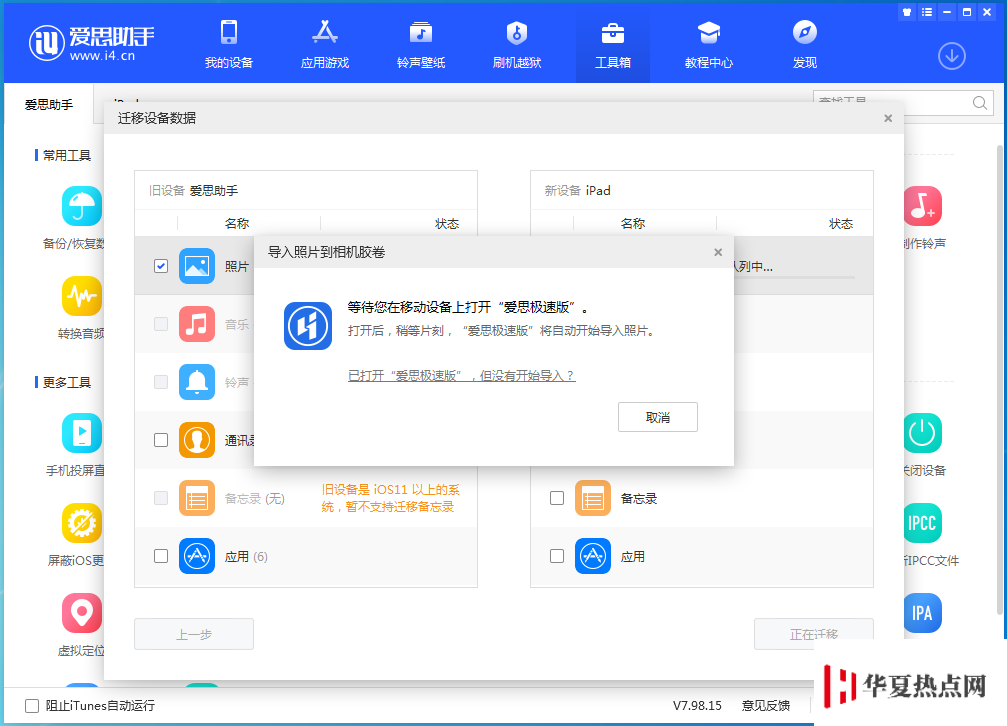Open the IPCC file tool icon
1007x726 pixels.
click(x=923, y=523)
